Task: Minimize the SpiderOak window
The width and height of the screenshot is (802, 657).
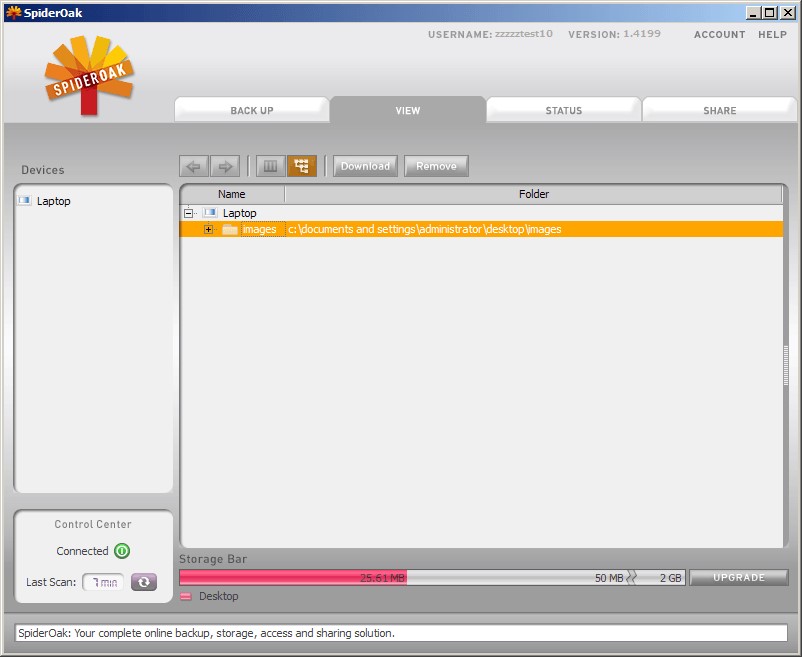Action: pos(752,13)
